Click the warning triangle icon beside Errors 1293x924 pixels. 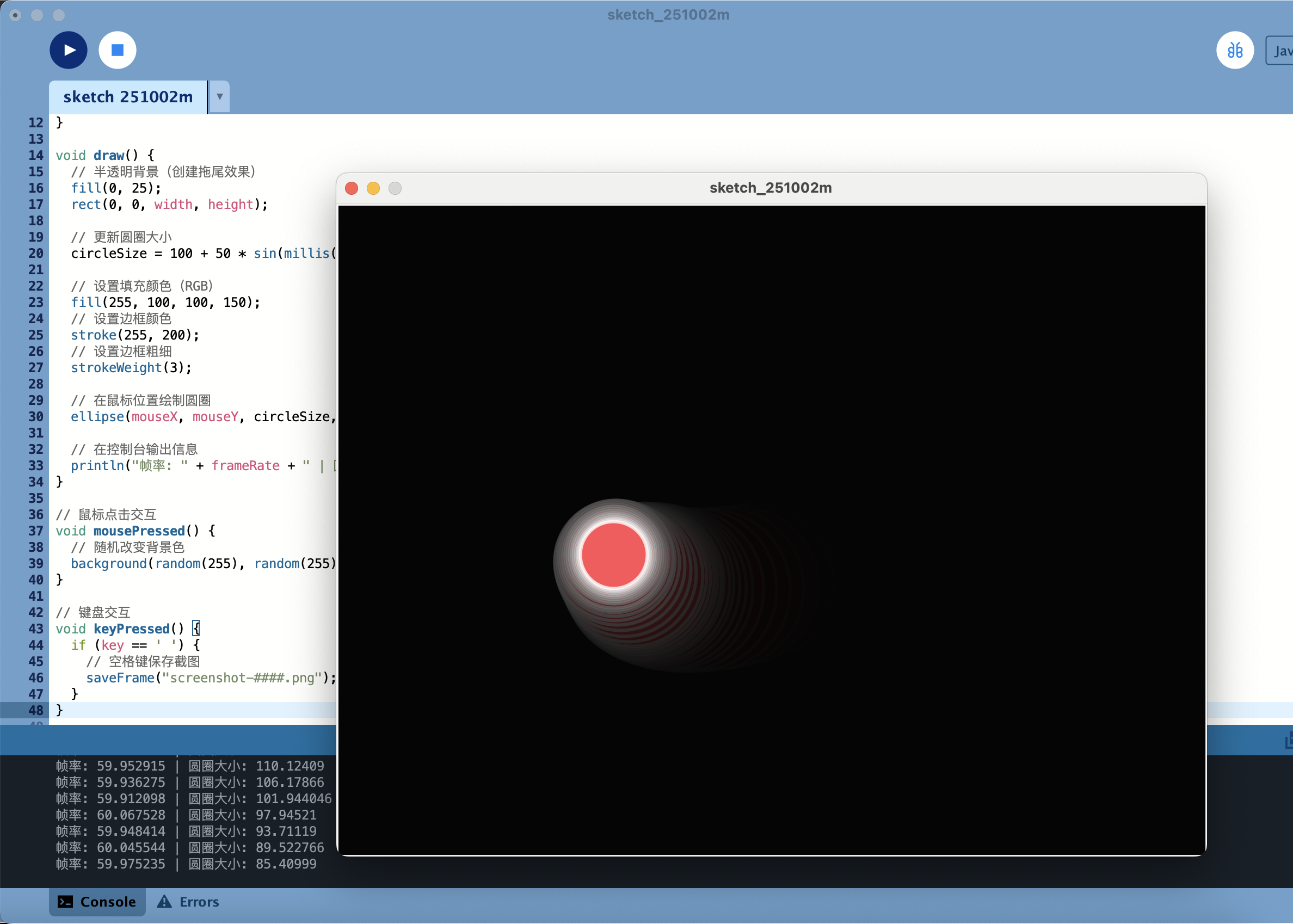pos(164,901)
